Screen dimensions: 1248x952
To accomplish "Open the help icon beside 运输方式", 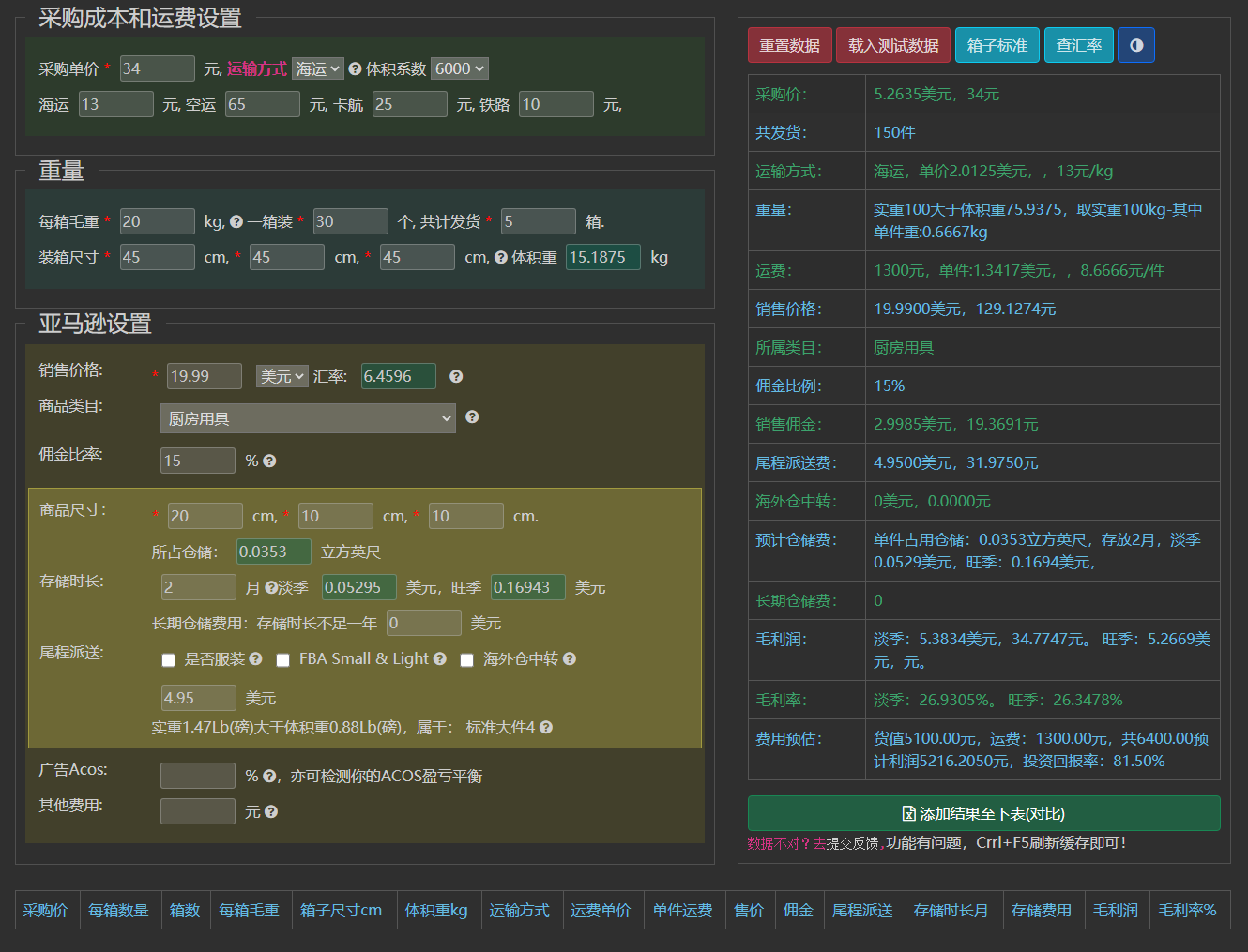I will point(355,68).
